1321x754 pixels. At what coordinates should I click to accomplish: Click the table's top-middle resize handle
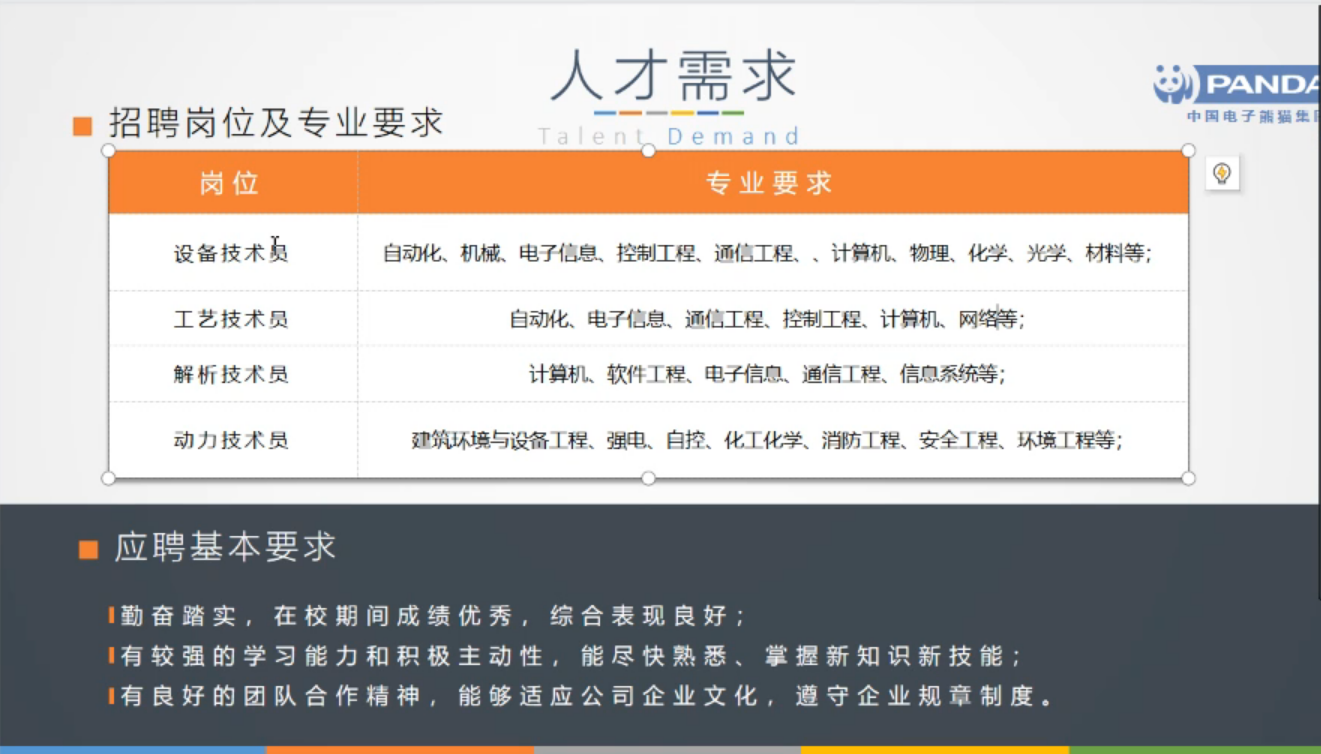click(x=648, y=151)
